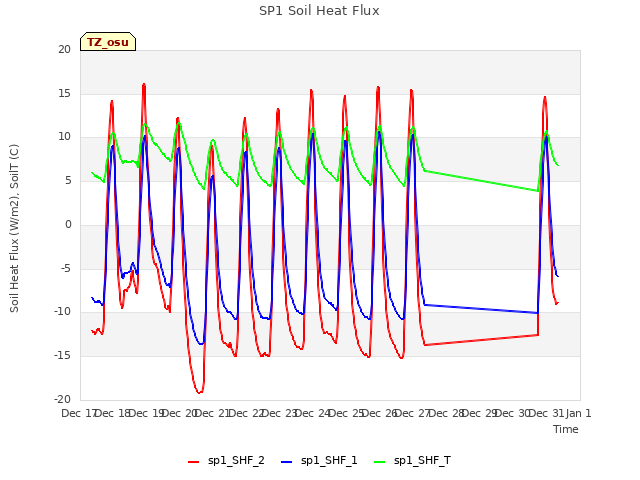Click the y-axis title Soil Heat Flux (W/m2), SoilT (C)
This screenshot has width=640, height=480.
point(14,228)
